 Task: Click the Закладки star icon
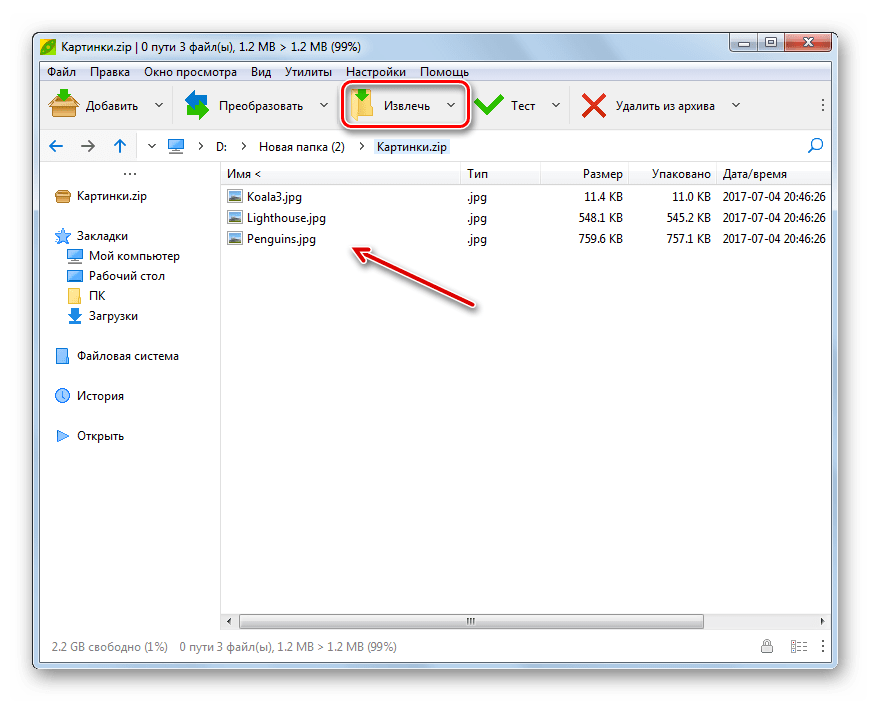(x=63, y=236)
